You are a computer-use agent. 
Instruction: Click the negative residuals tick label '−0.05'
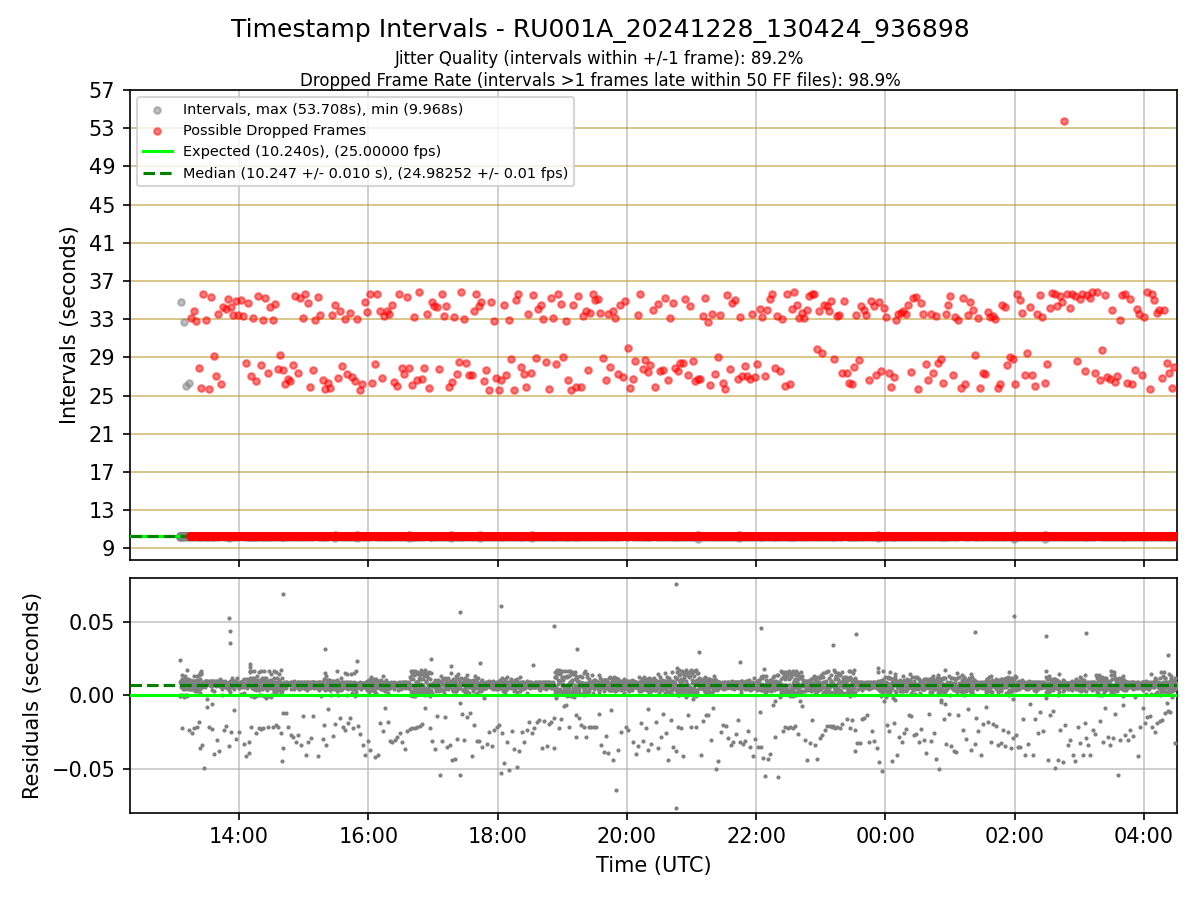point(86,770)
